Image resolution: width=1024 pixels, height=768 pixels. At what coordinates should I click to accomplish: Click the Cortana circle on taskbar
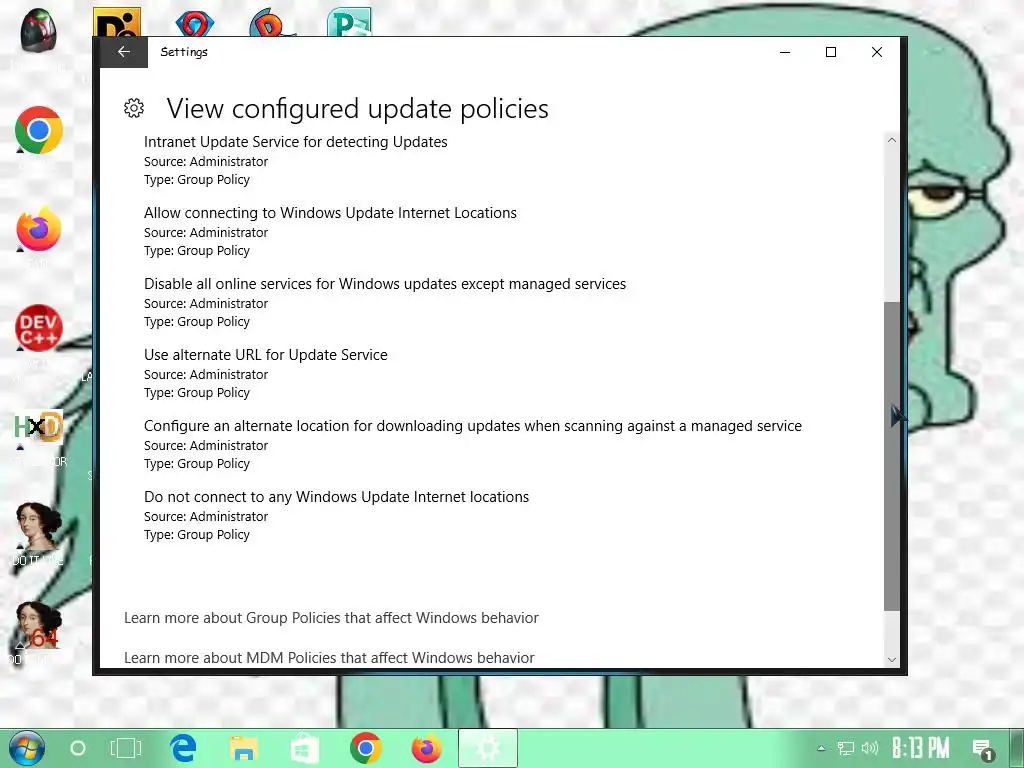[78, 748]
